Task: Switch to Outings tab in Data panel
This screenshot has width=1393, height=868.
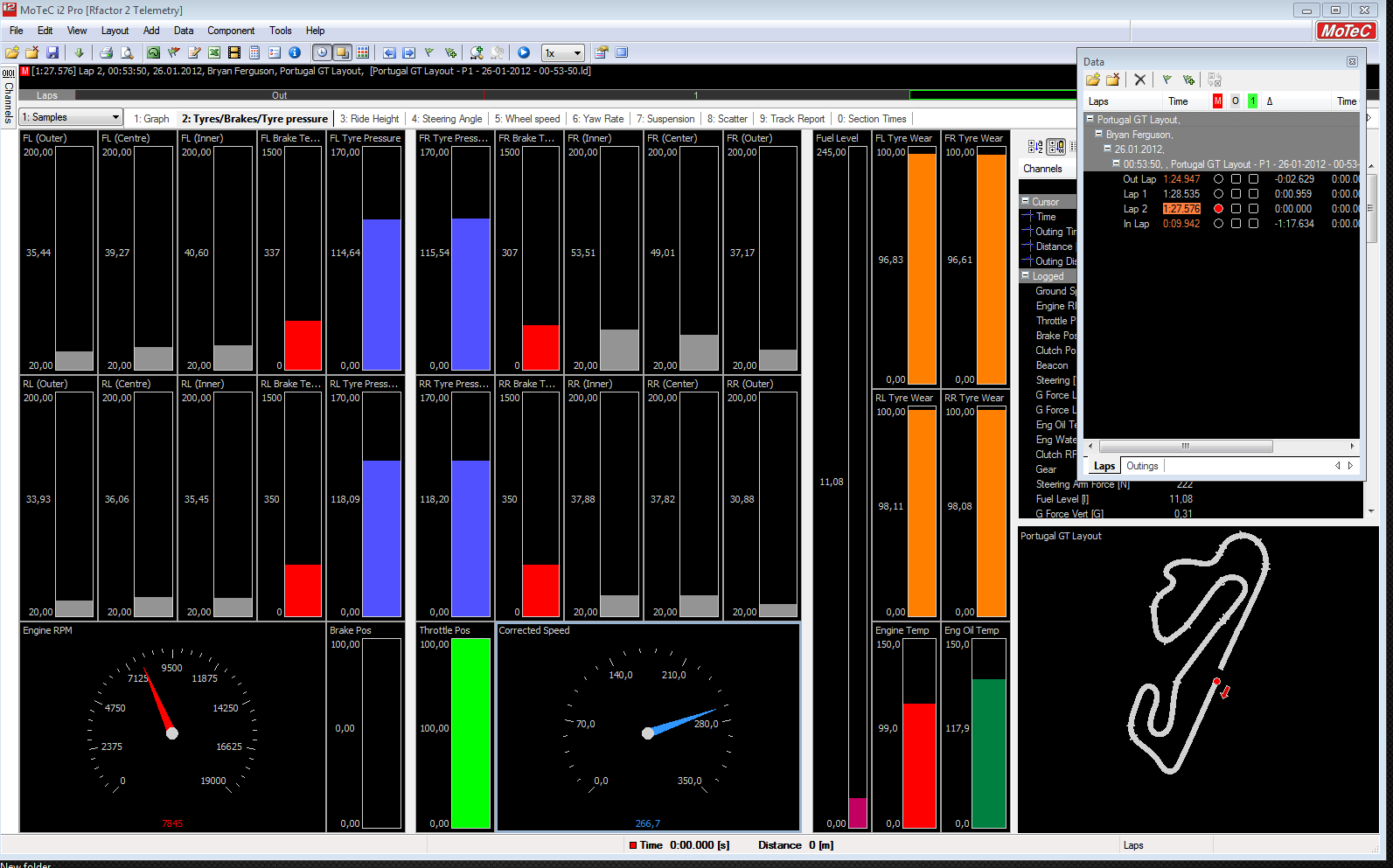Action: click(x=1142, y=466)
